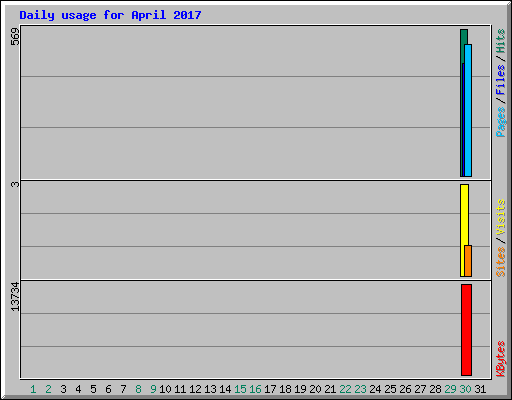The image size is (512, 400).
Task: Click day 20 on the x-axis
Action: [315, 389]
